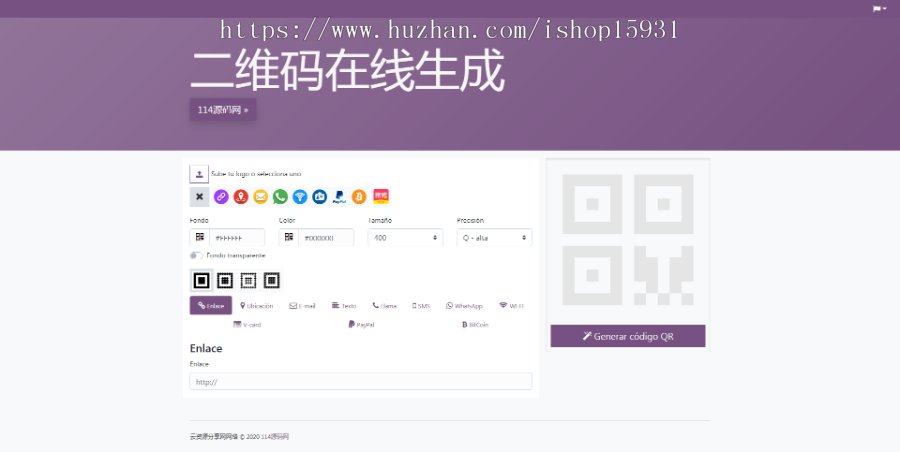
Task: Select the third thin dotted marker style
Action: [248, 280]
